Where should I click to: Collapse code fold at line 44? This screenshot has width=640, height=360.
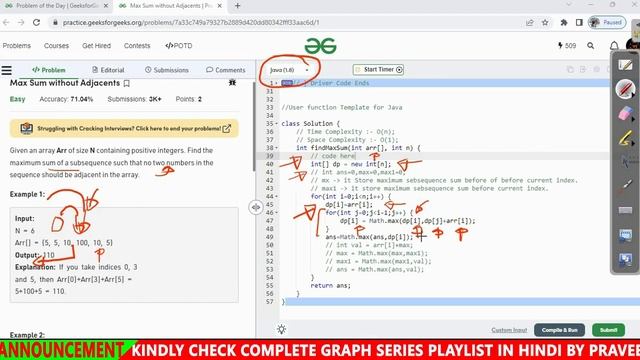click(276, 196)
